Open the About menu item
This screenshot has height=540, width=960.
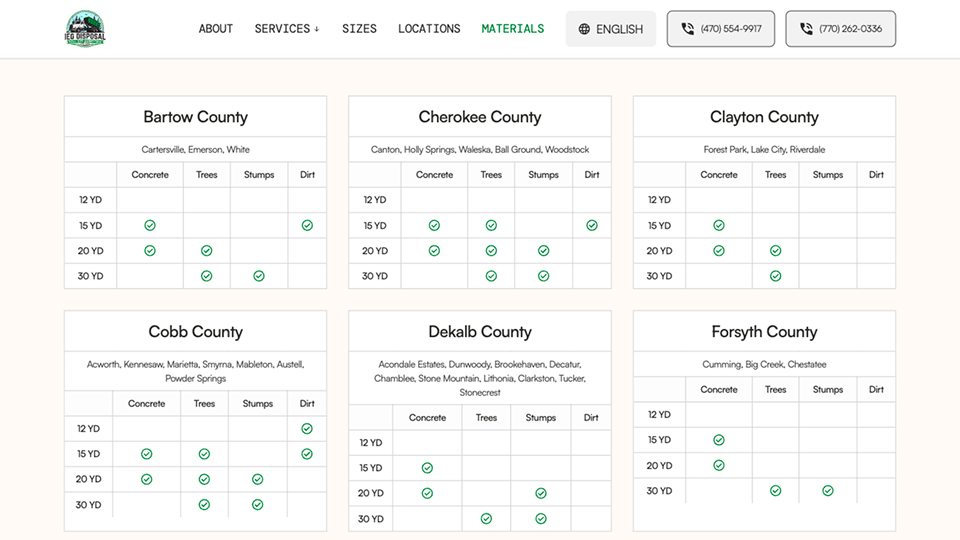click(216, 29)
